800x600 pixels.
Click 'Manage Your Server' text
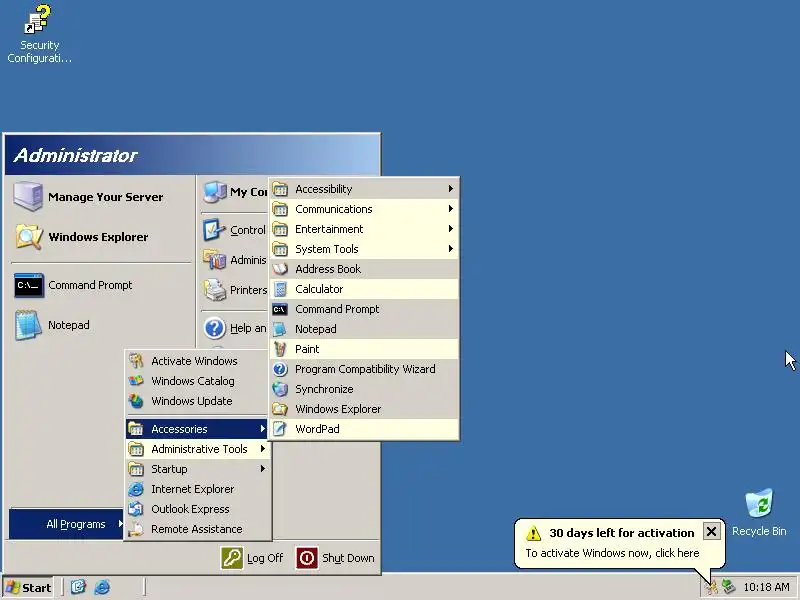tap(106, 197)
